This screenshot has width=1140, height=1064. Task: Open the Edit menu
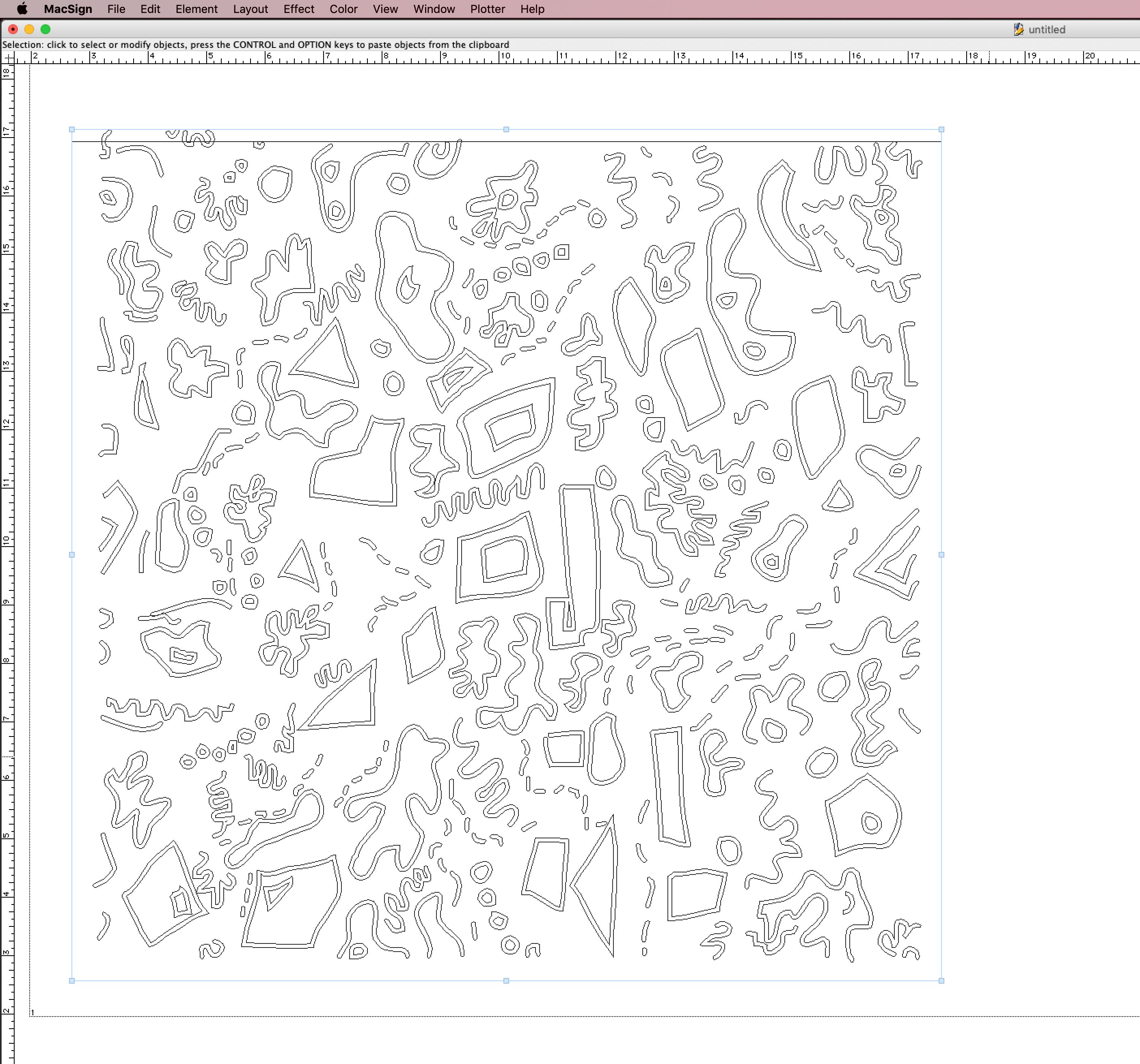point(150,9)
